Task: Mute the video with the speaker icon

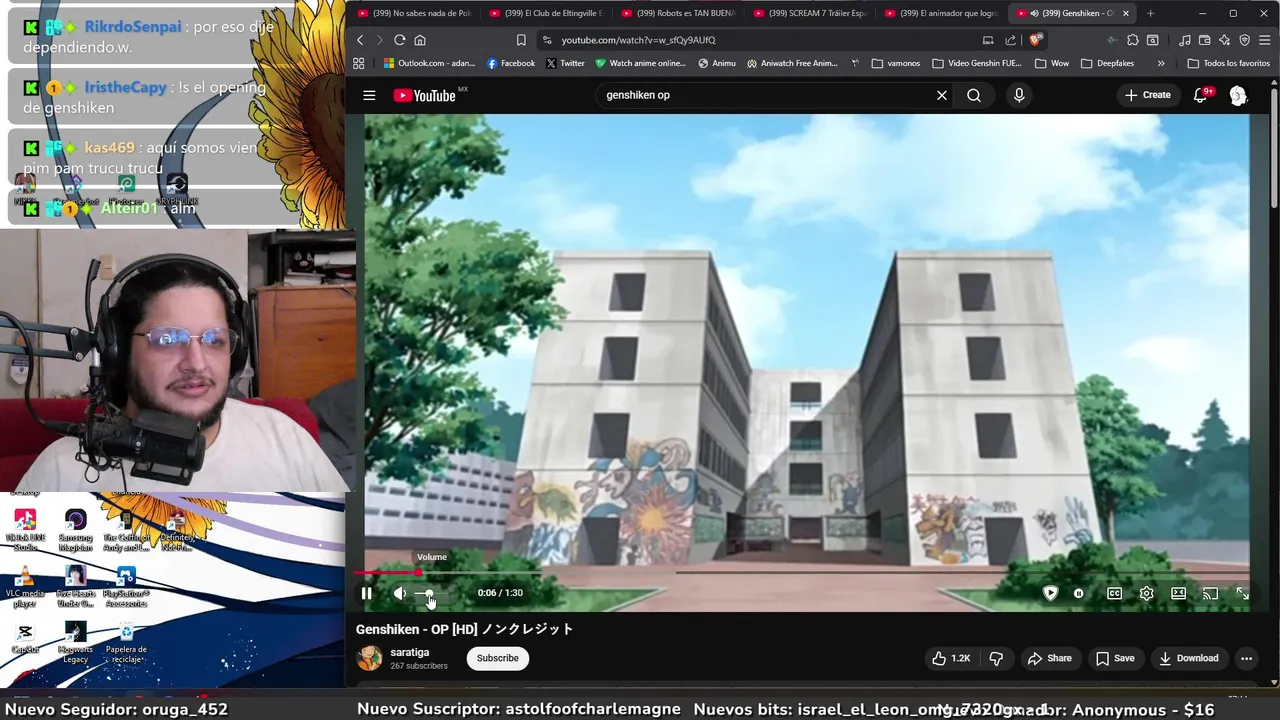Action: [400, 593]
